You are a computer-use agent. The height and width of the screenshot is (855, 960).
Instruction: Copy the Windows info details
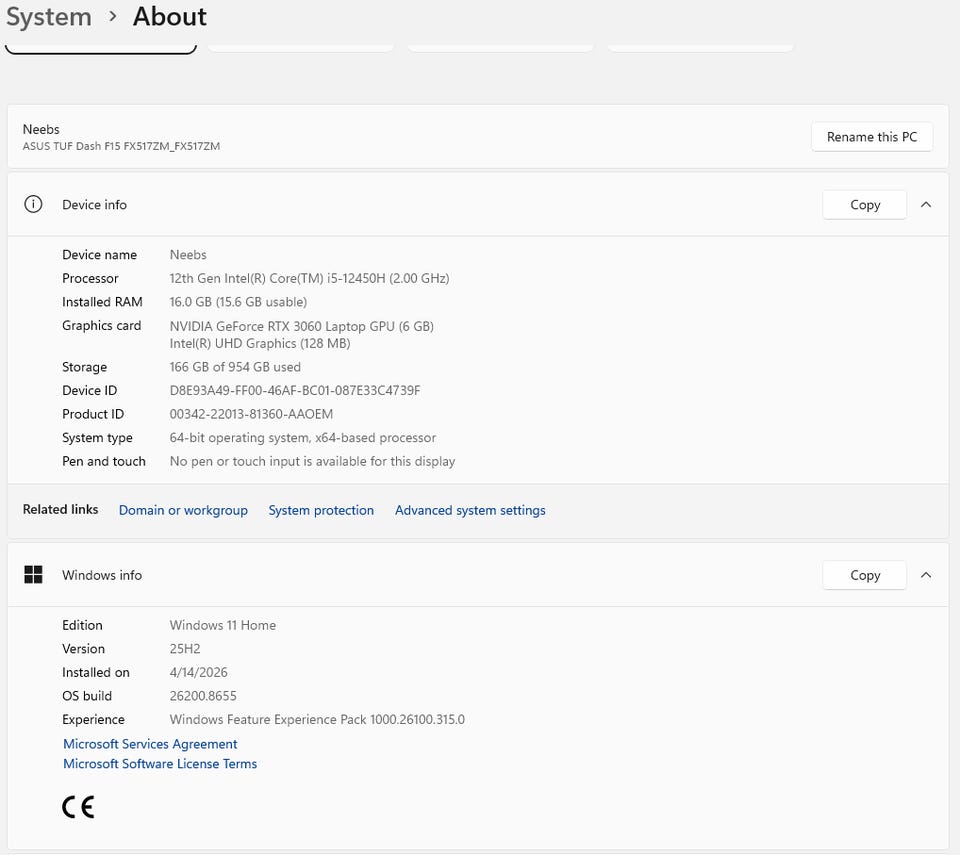[x=864, y=575]
